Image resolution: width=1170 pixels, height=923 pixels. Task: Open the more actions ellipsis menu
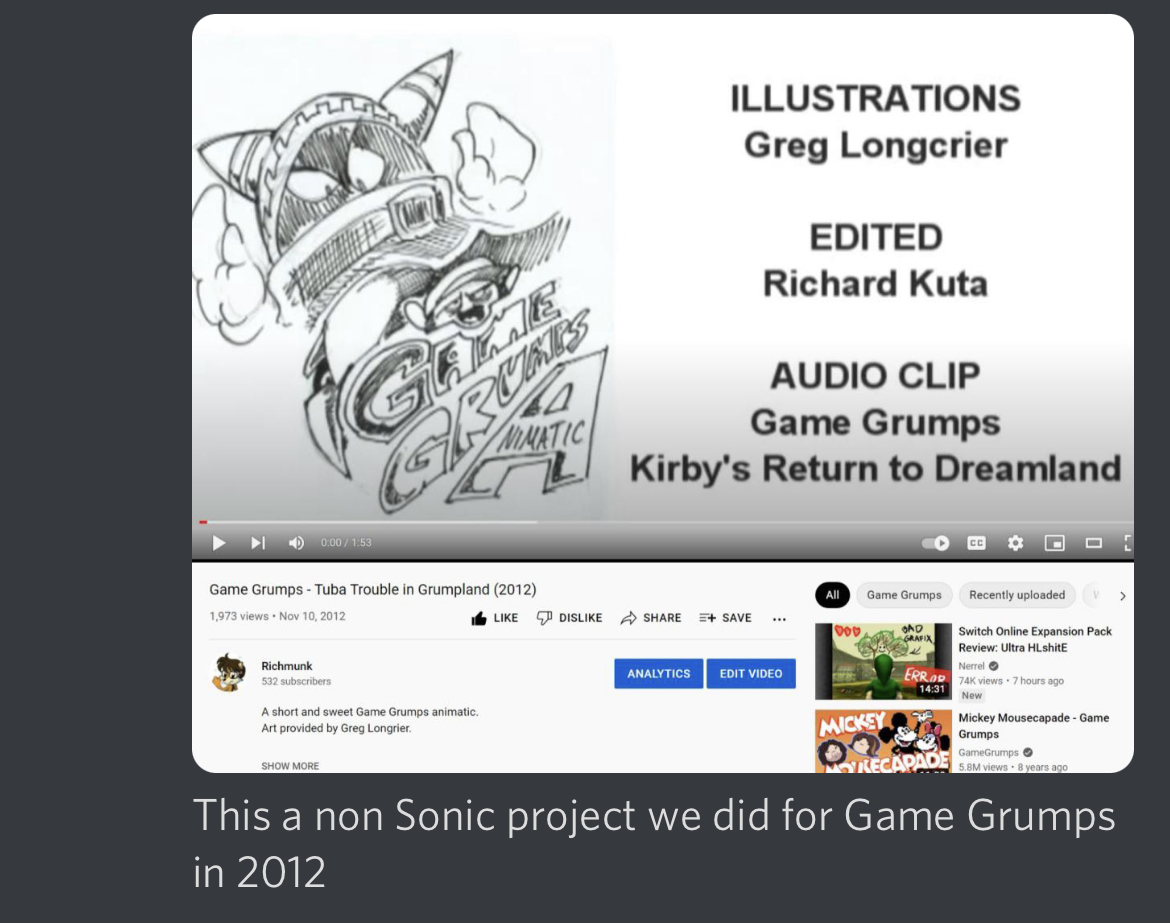[779, 619]
